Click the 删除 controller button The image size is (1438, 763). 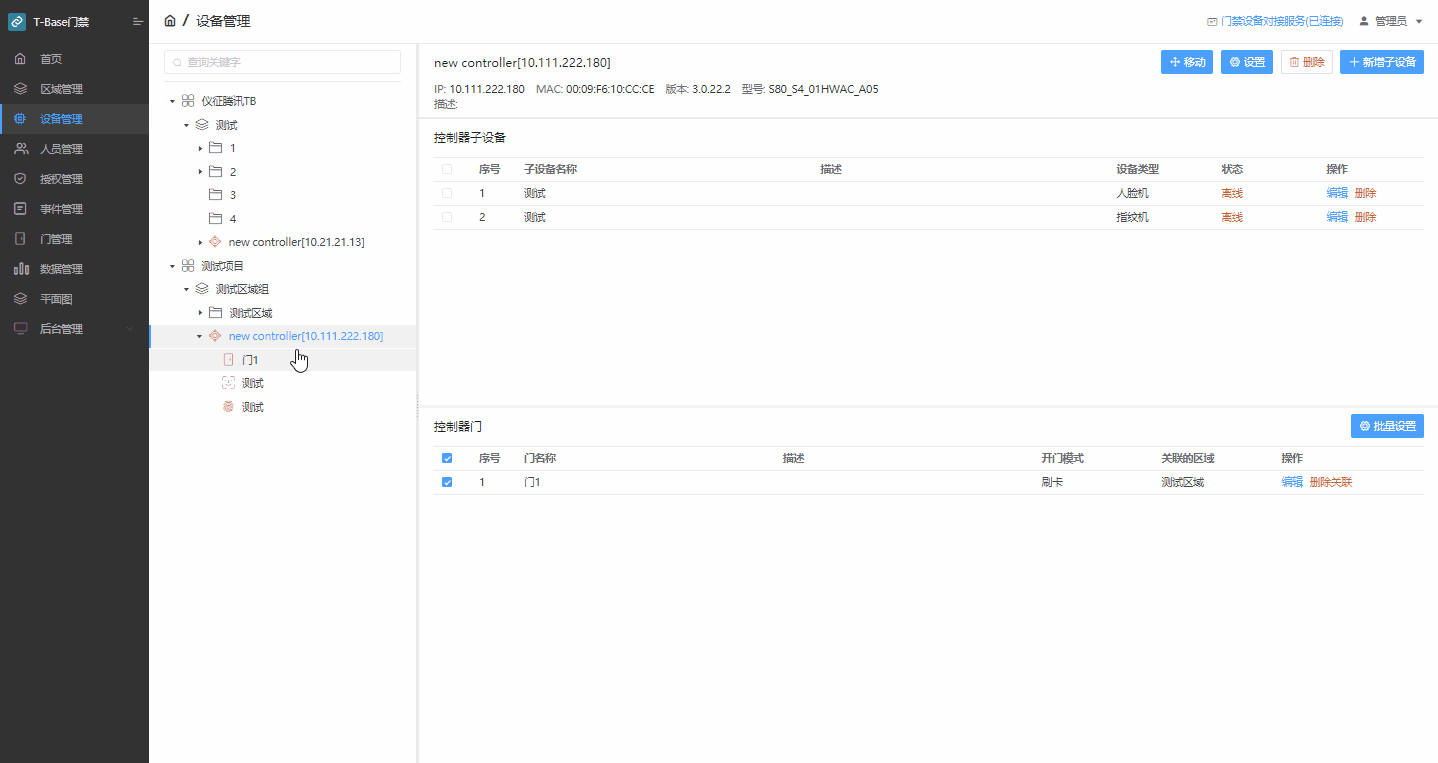[x=1307, y=62]
